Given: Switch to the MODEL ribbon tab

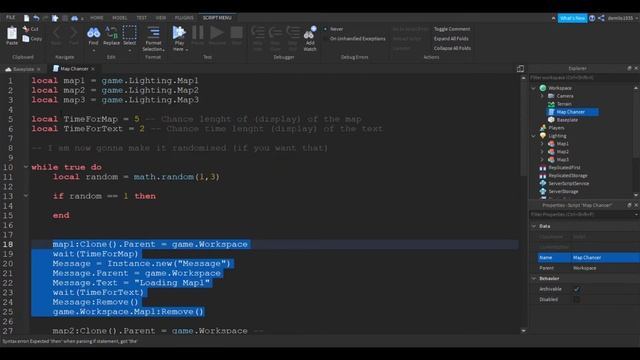Looking at the screenshot, I should coord(120,18).
